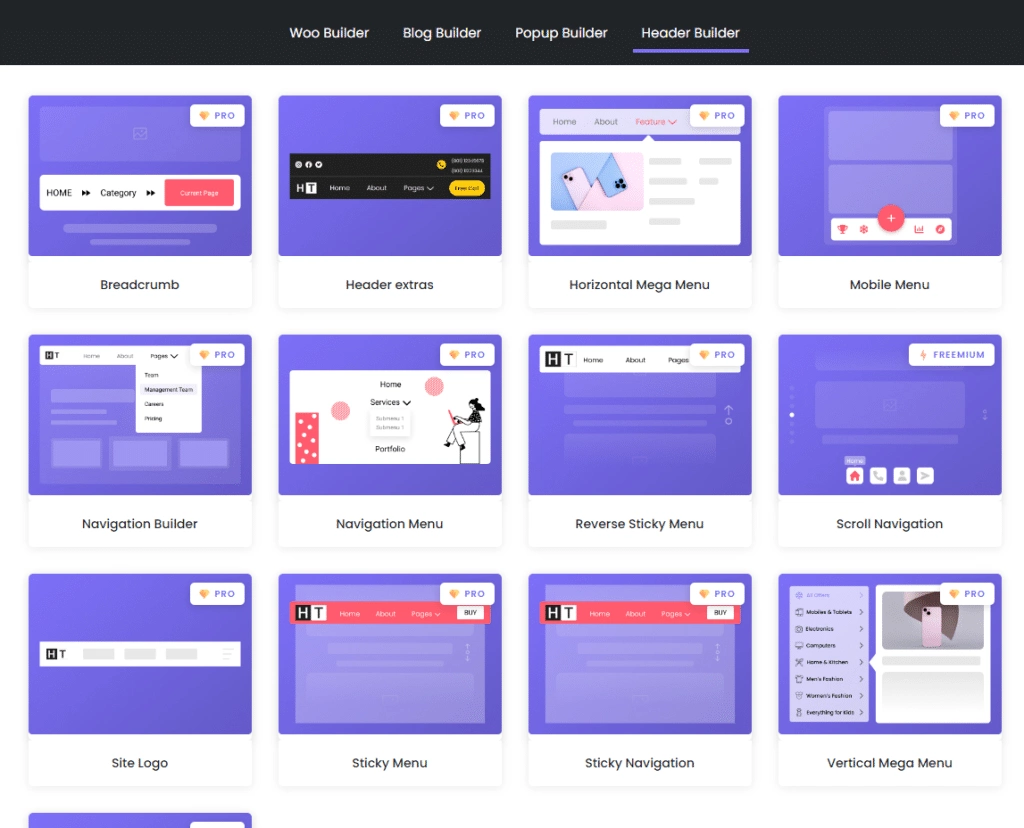Click the FREEMIUM badge on Scroll Navigation
The image size is (1024, 828).
952,354
